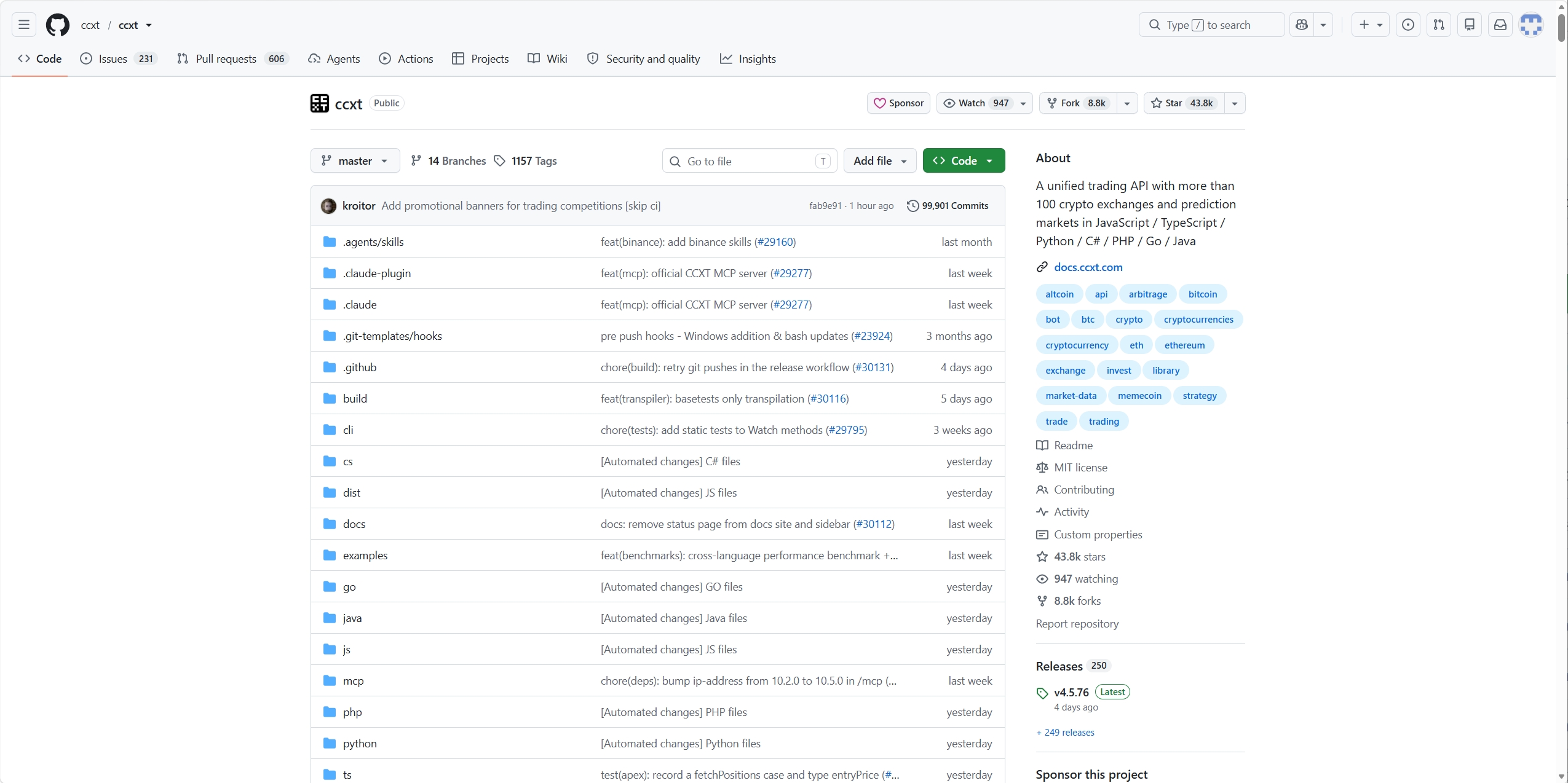Click the folder icon for the python directory

coord(330,743)
